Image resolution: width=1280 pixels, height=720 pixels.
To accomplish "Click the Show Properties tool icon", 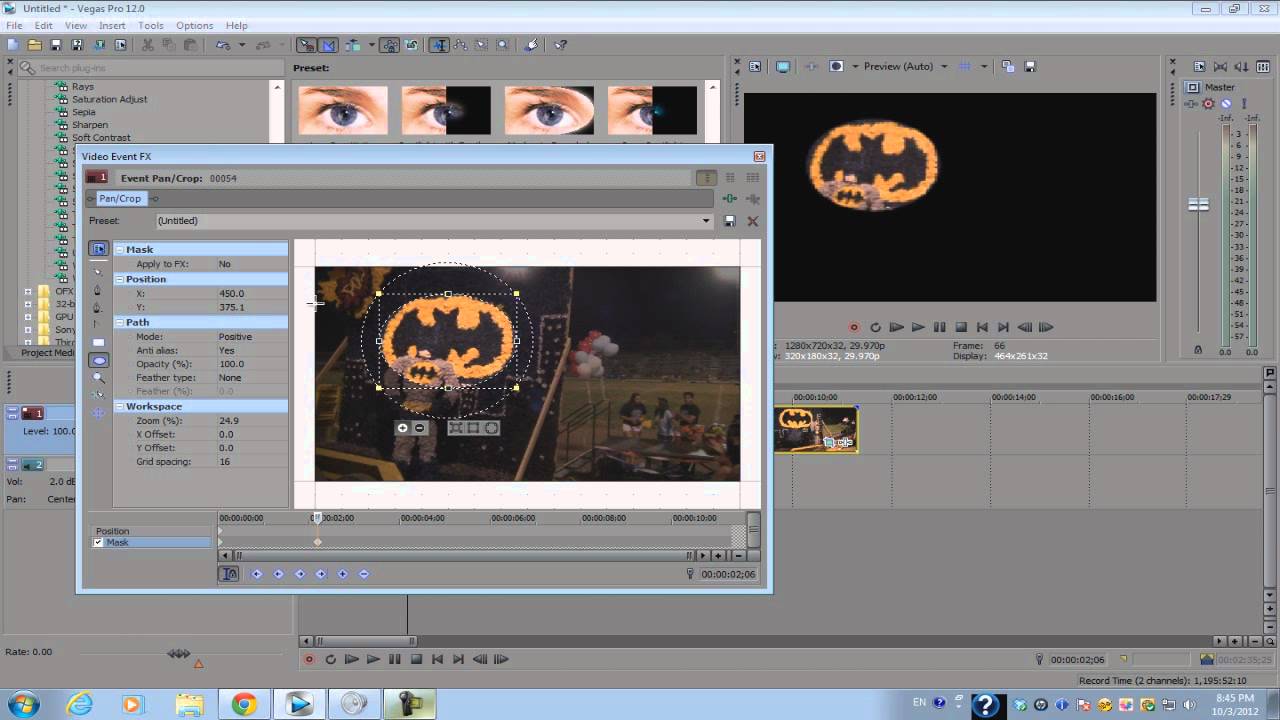I will click(x=99, y=248).
